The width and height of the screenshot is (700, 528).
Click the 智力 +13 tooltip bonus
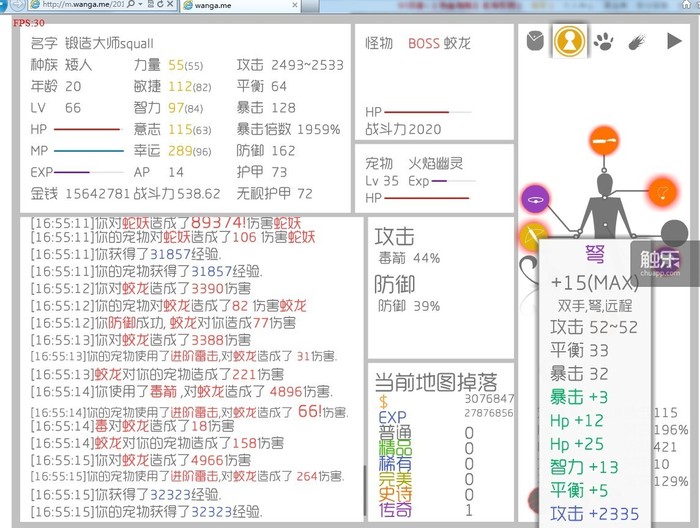(x=584, y=467)
